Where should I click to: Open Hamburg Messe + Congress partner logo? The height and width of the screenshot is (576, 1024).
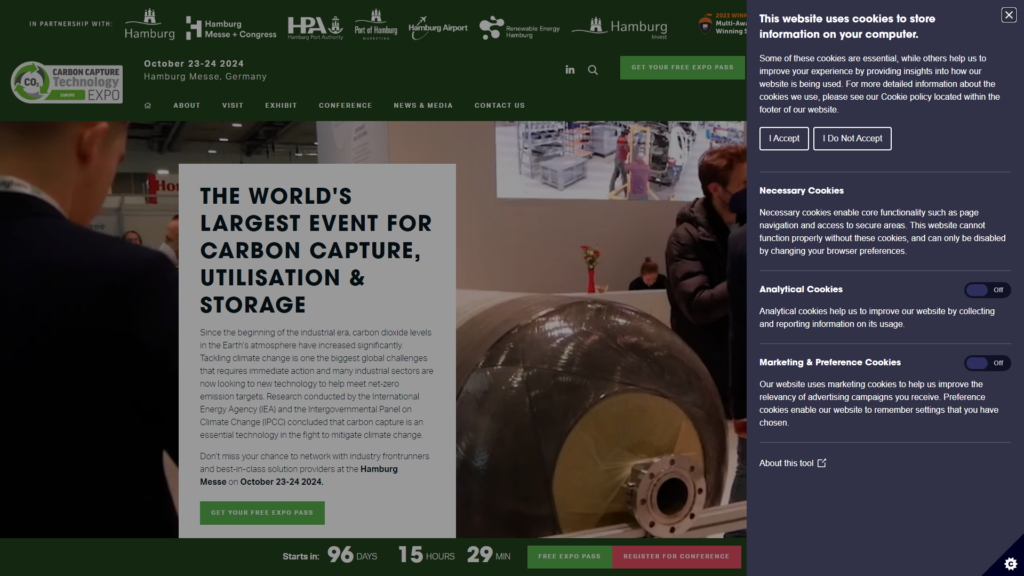[x=231, y=29]
